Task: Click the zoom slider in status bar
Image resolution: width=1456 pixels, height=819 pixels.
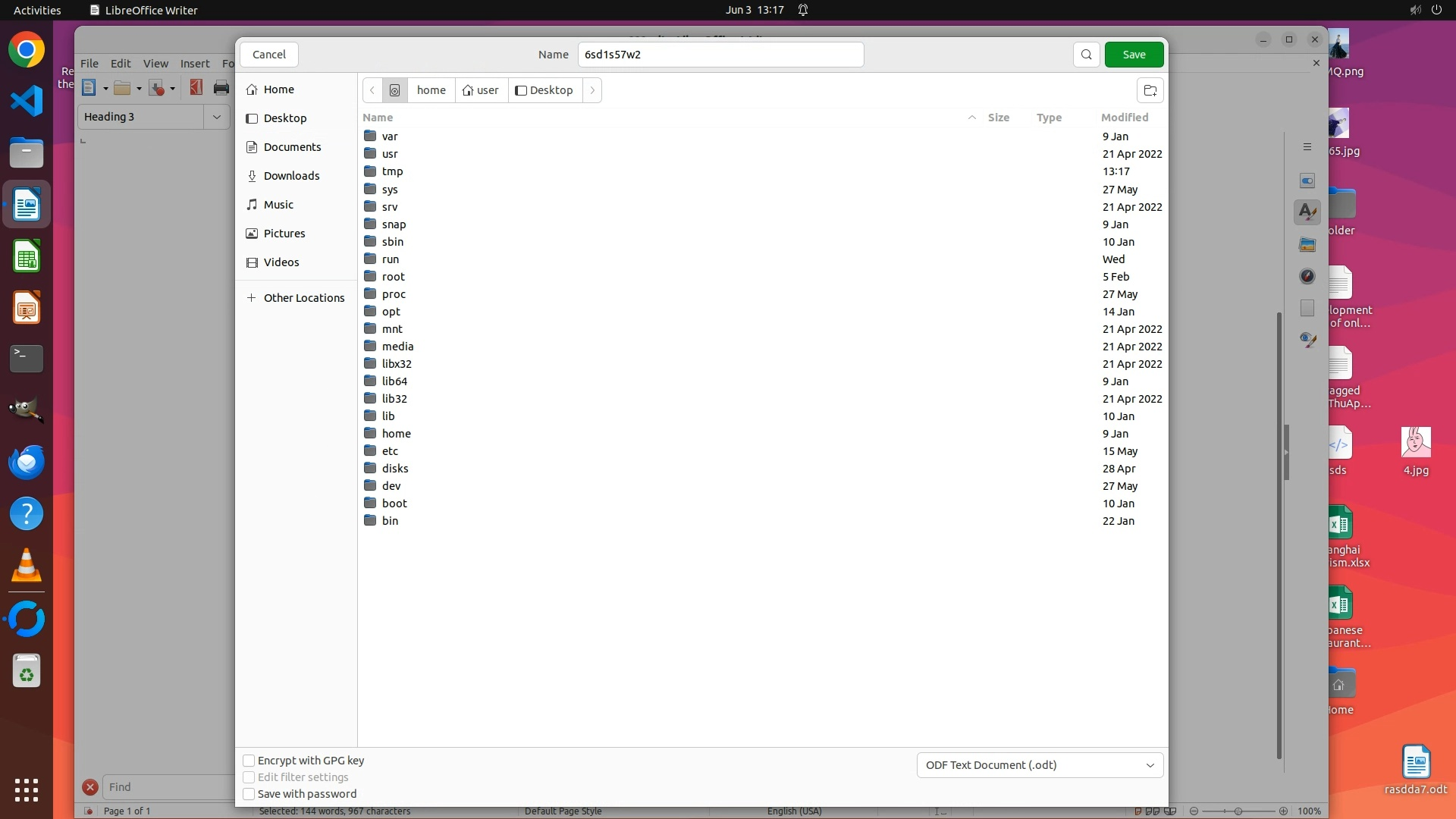Action: tap(1238, 811)
